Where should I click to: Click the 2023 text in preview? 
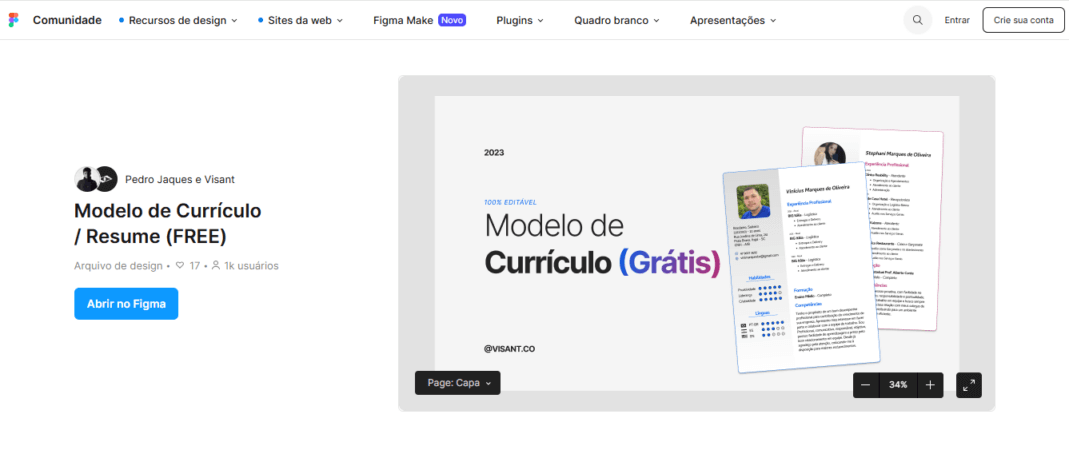[494, 153]
